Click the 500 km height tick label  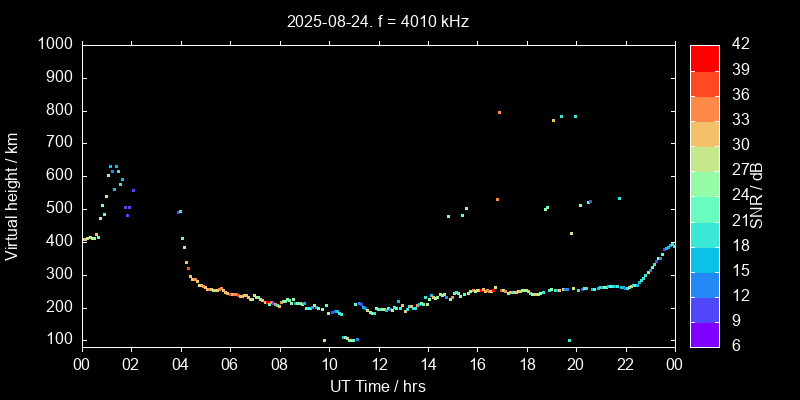pos(58,208)
